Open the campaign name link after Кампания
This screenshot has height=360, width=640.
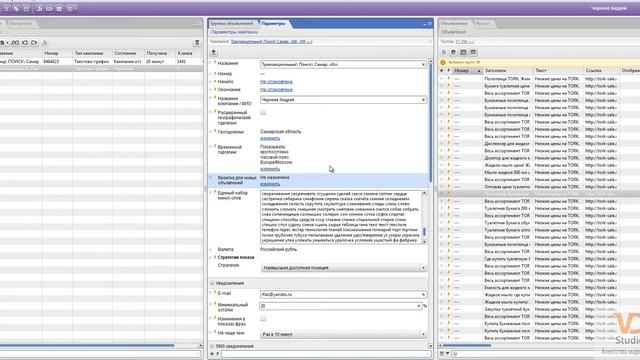(271, 42)
